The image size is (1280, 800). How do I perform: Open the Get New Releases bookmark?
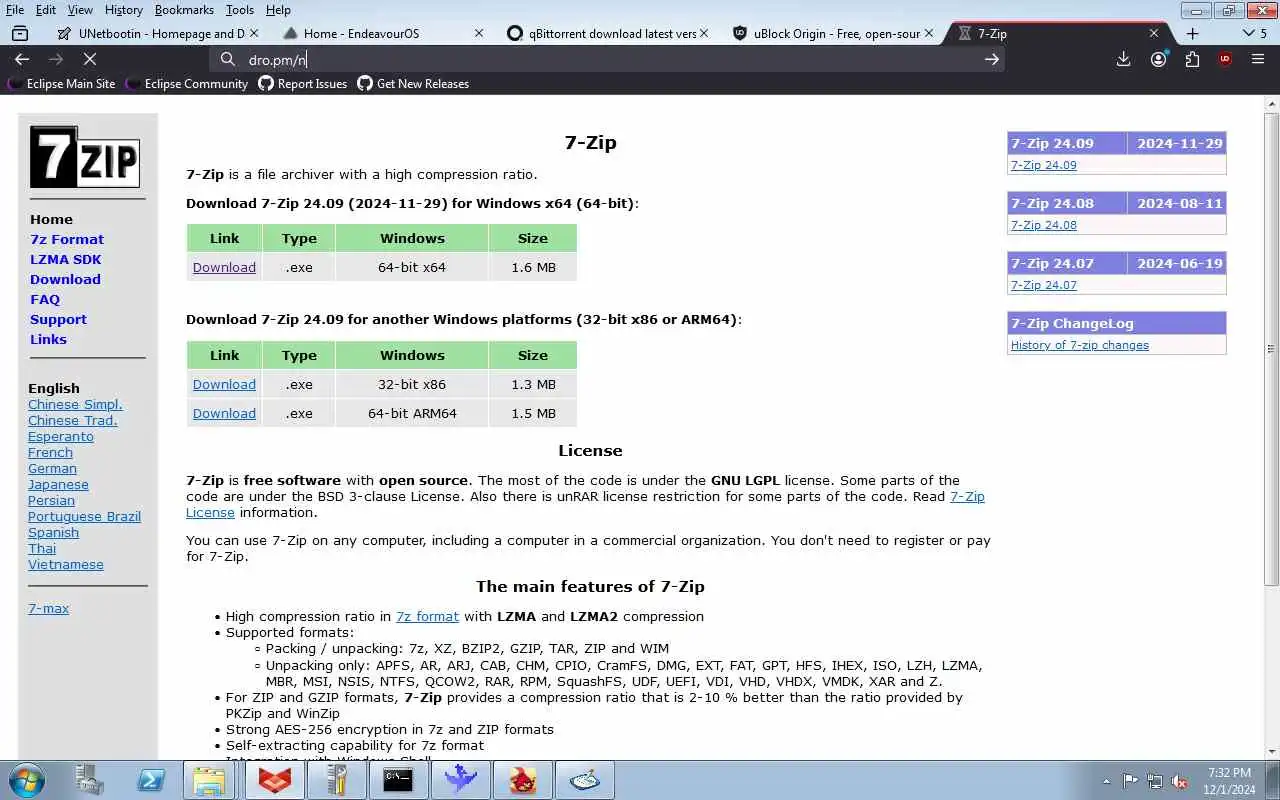coord(413,84)
